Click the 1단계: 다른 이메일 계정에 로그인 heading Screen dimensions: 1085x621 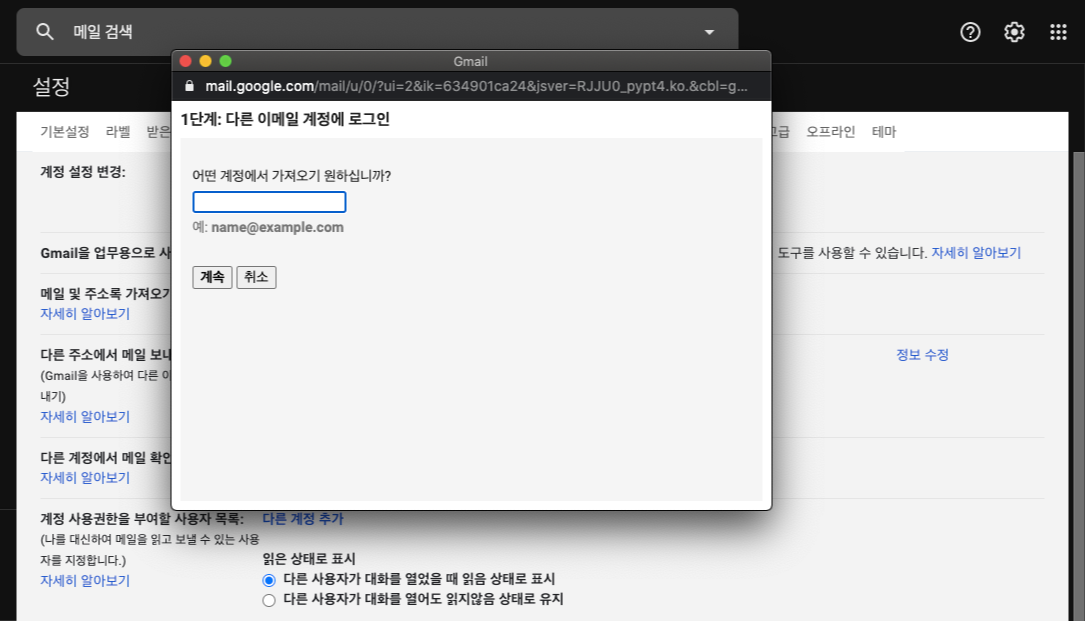click(x=285, y=119)
